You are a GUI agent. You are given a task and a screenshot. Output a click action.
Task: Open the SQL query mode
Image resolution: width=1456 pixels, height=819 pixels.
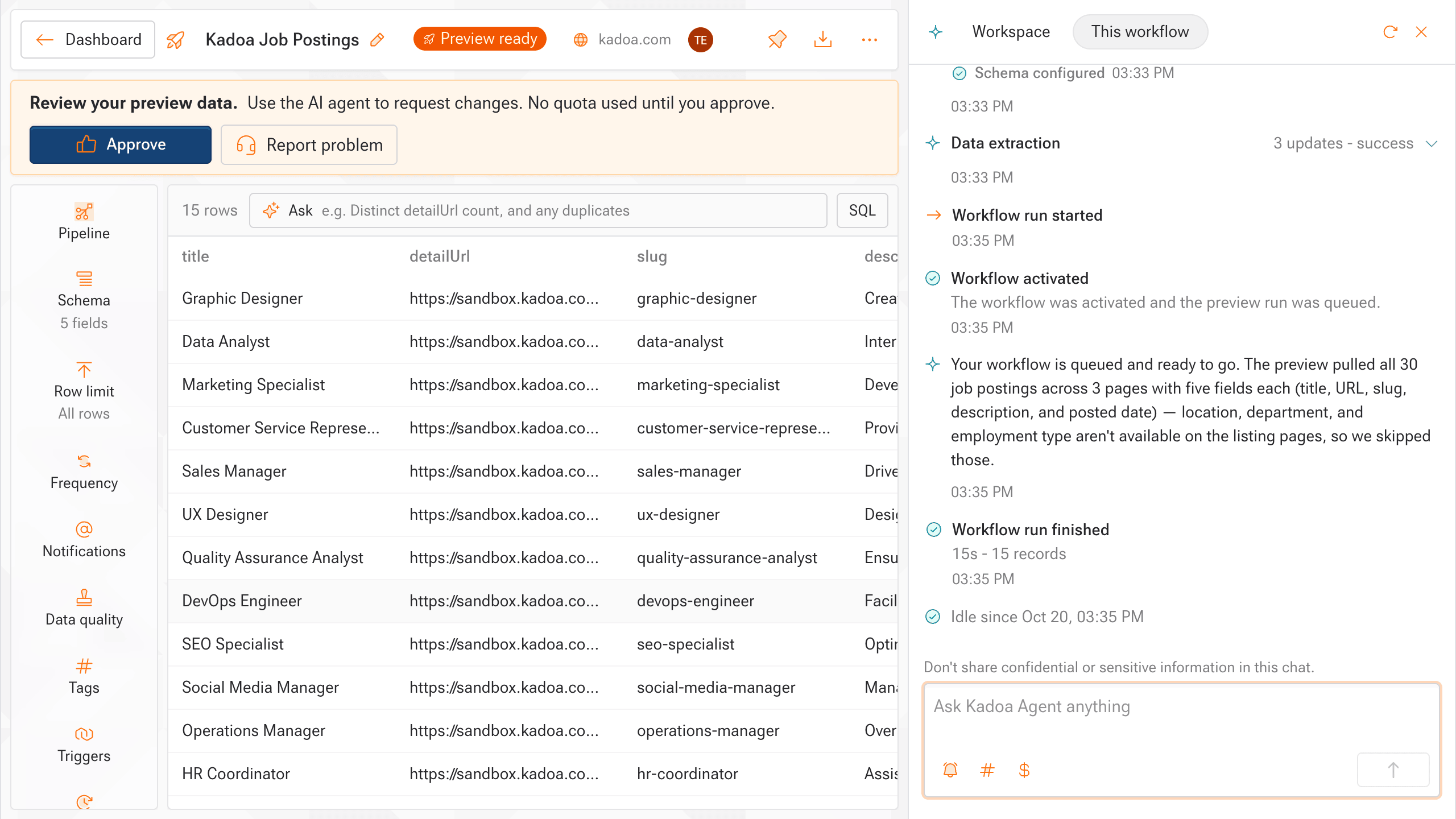(x=862, y=210)
